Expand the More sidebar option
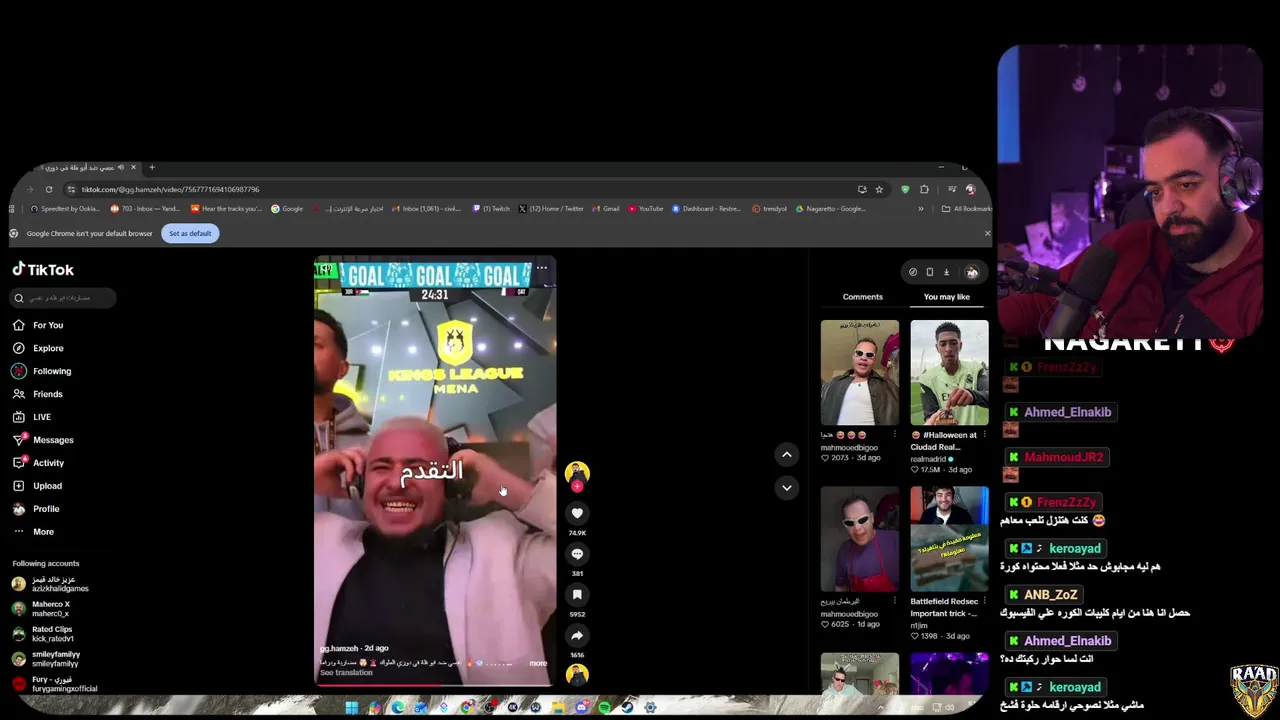 [x=33, y=532]
